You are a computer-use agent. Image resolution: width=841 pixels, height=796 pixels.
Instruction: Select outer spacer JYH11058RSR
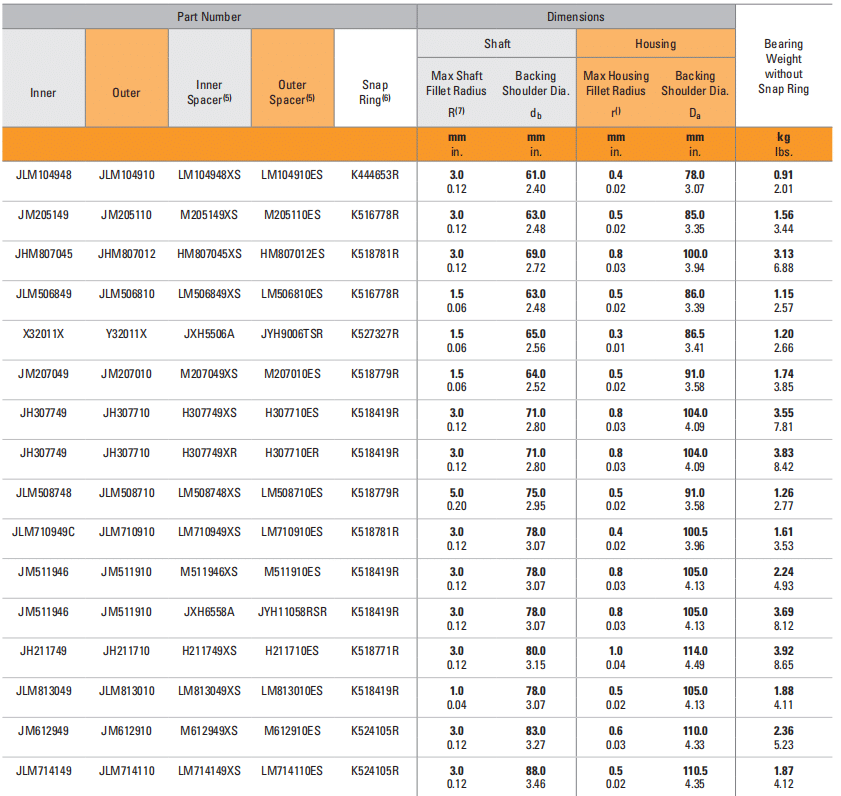[292, 612]
